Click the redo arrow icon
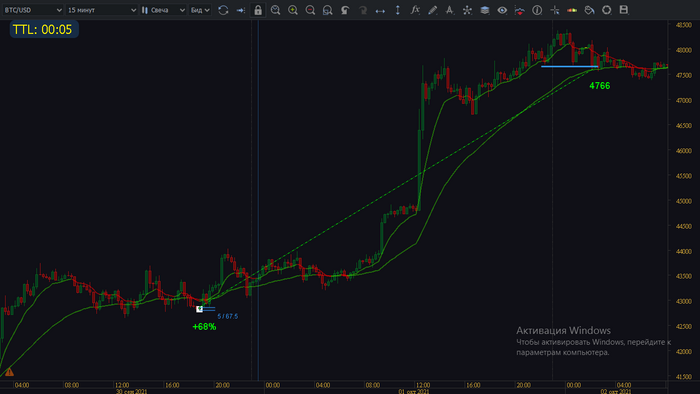The image size is (700, 394). click(362, 10)
